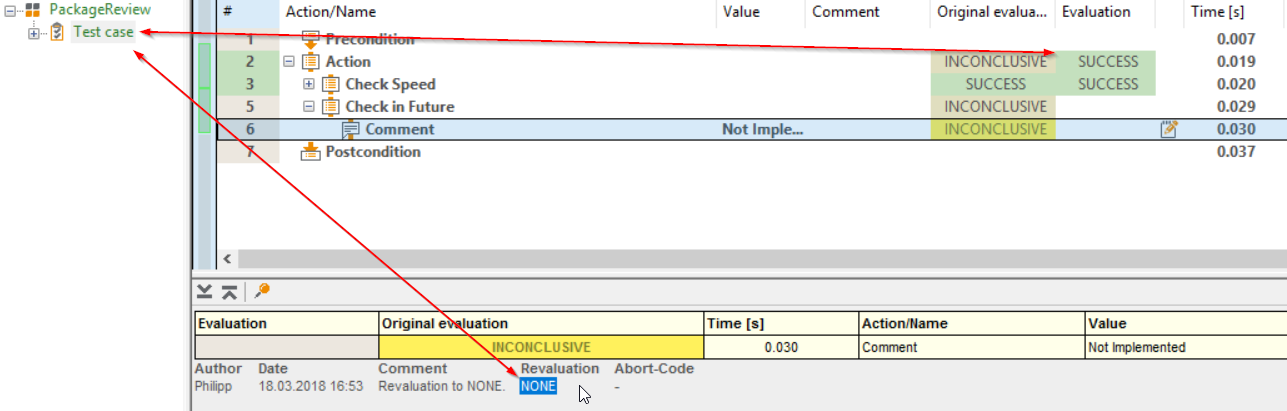Click the Test case clipboard icon
This screenshot has width=1287, height=411.
point(58,33)
